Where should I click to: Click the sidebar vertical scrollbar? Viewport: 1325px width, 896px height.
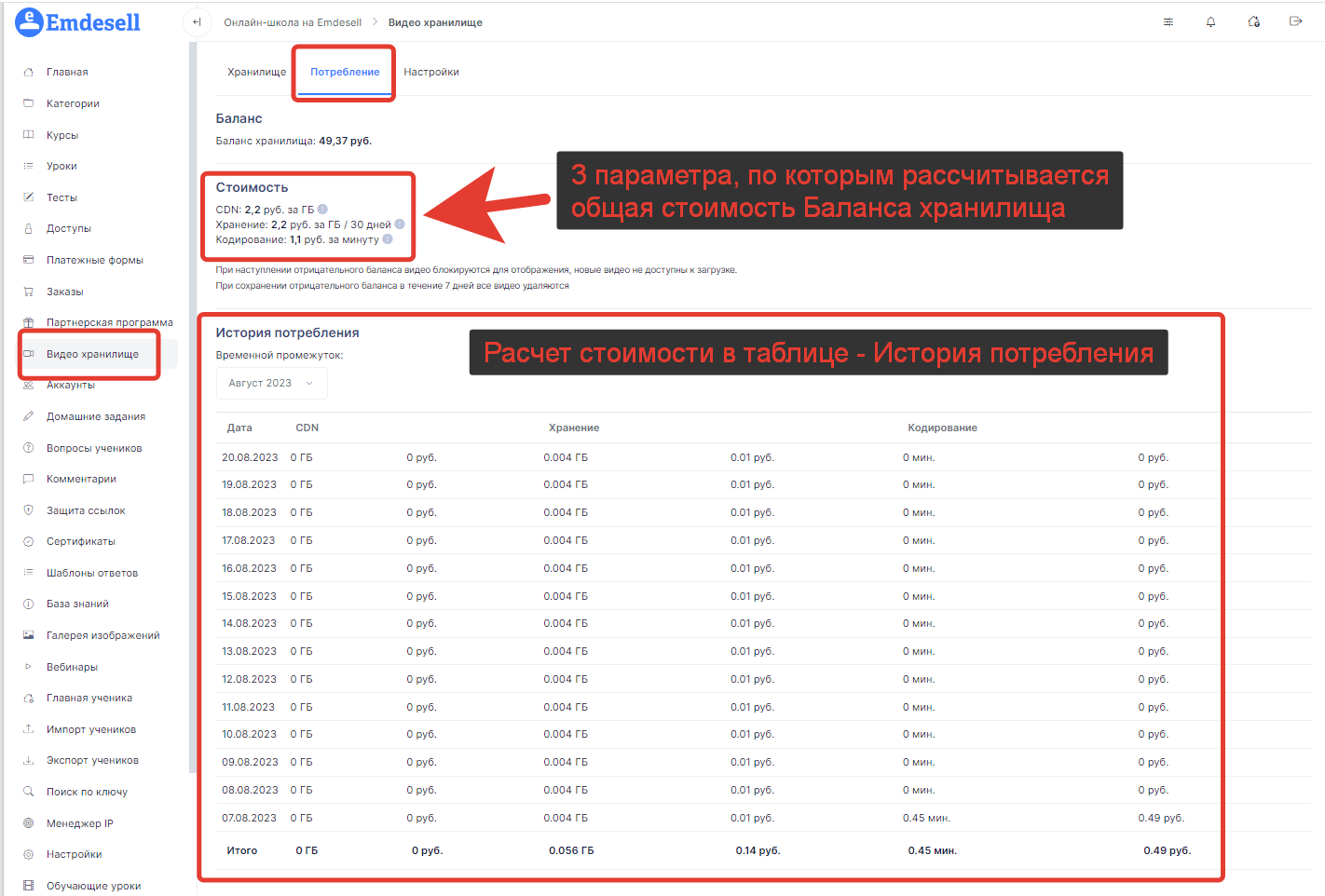193,407
